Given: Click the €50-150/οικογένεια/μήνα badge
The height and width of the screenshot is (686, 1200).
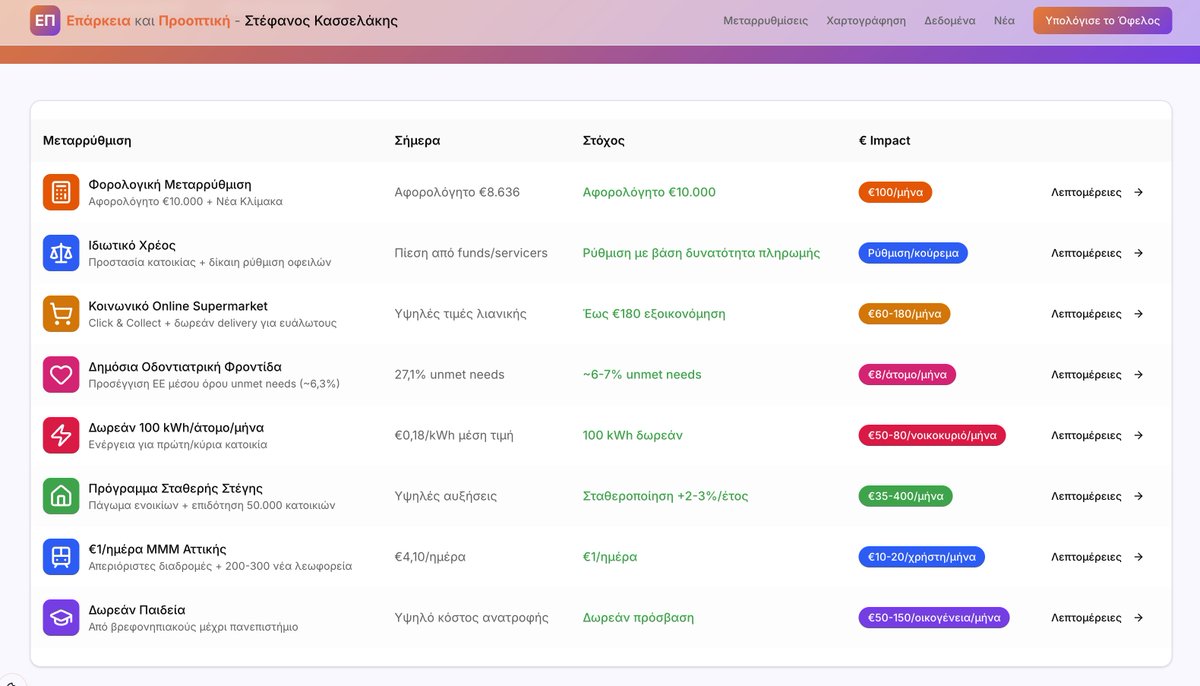Looking at the screenshot, I should 934,617.
